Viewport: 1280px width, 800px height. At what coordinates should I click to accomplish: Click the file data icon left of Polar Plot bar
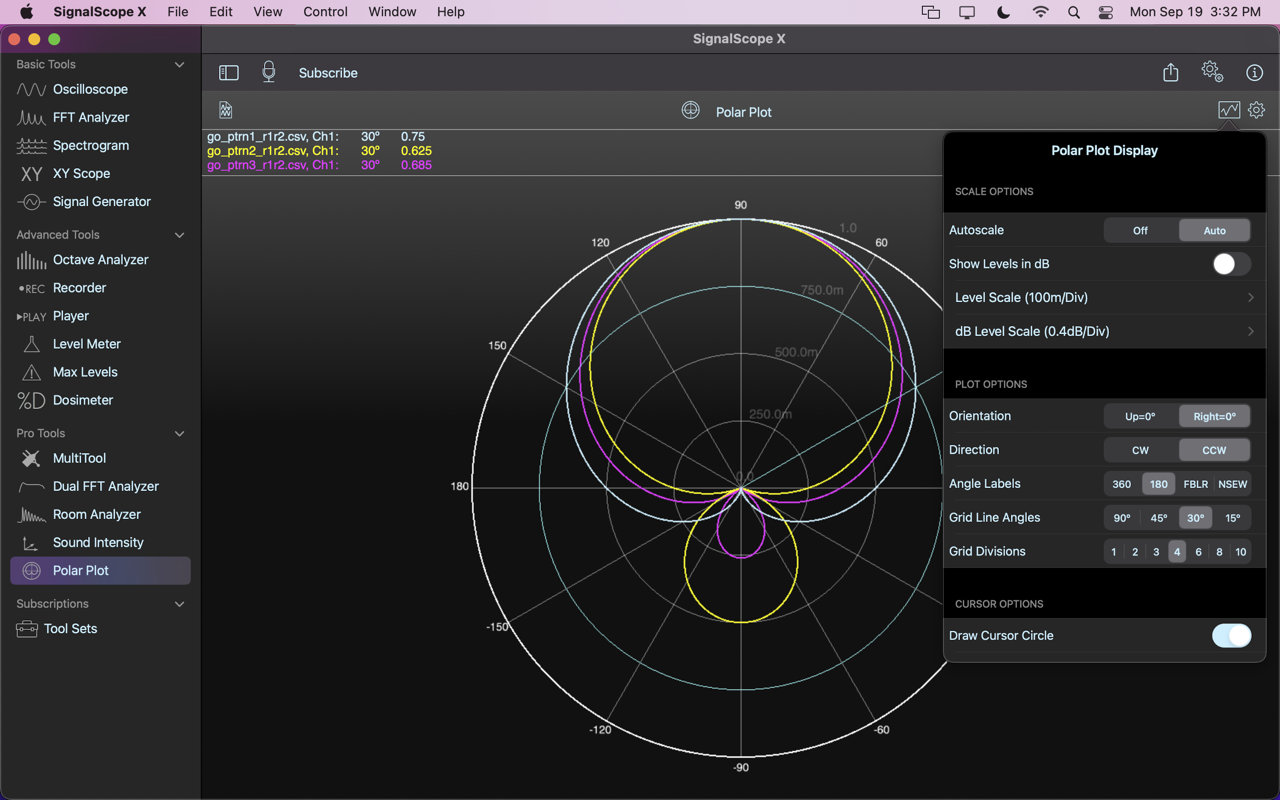[226, 110]
